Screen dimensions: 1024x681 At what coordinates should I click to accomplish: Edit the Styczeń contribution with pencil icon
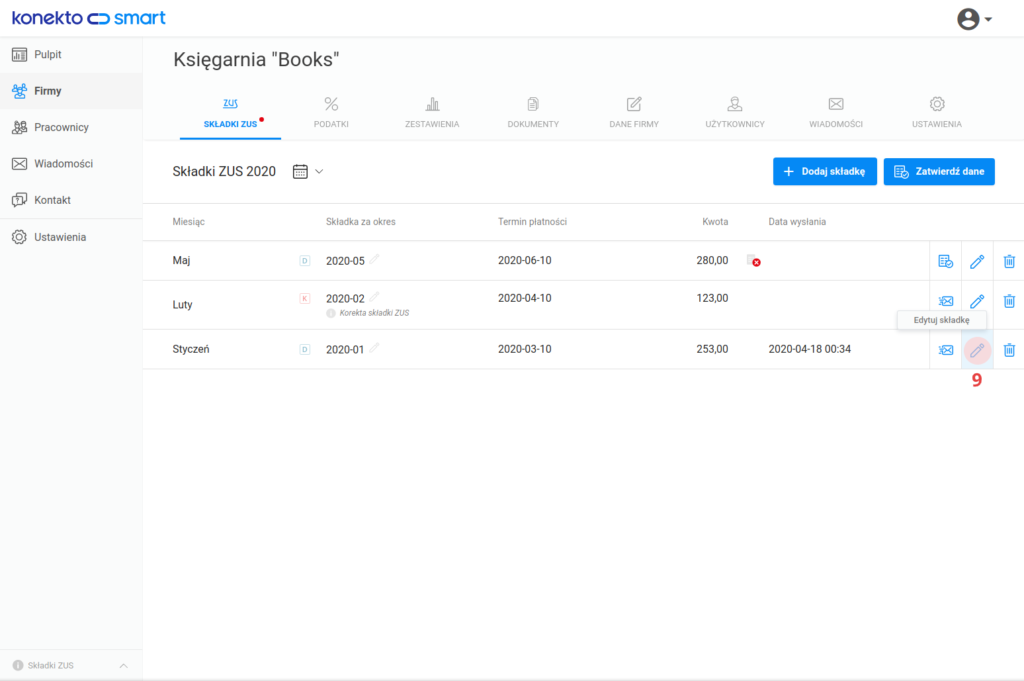[x=977, y=351]
